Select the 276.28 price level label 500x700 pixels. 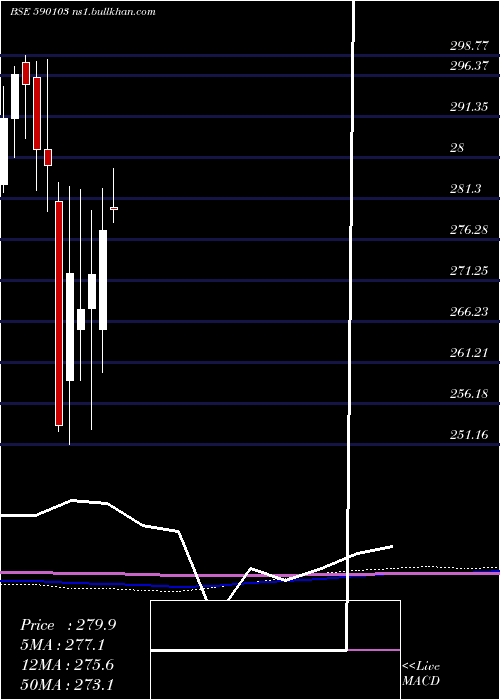coord(469,230)
